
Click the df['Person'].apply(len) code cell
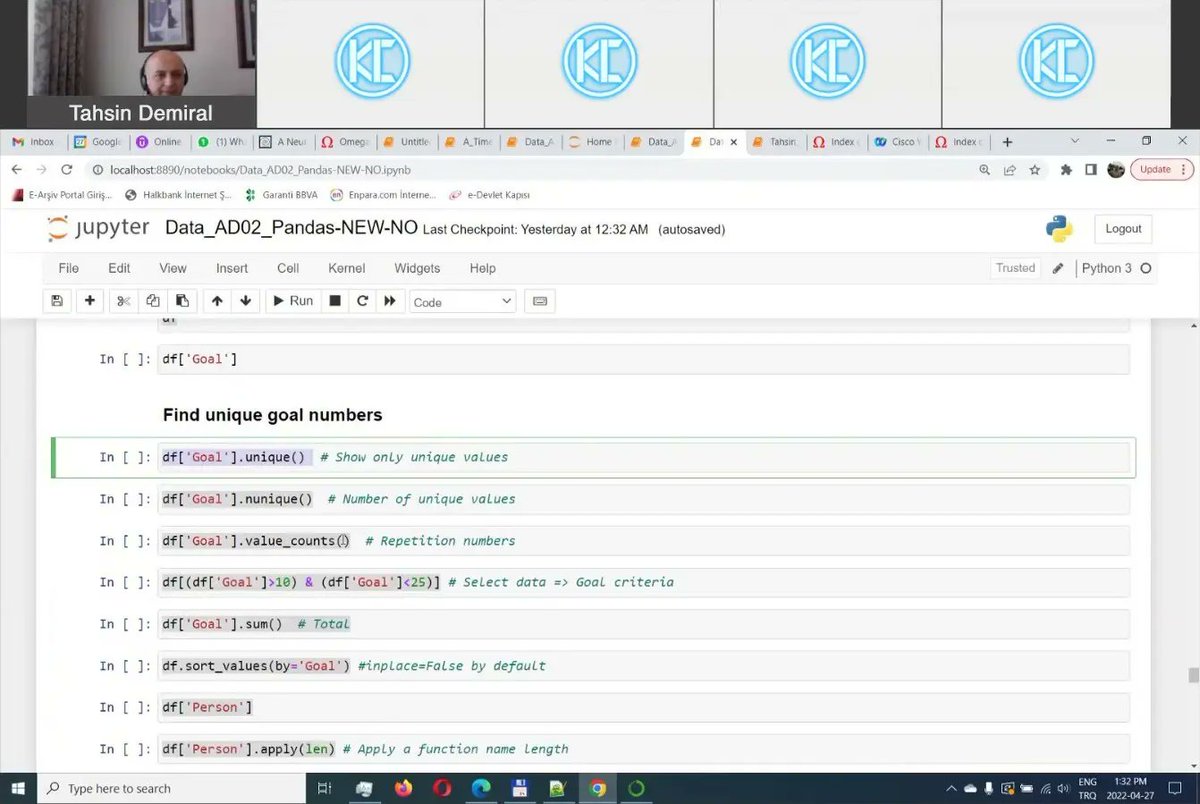pos(643,749)
